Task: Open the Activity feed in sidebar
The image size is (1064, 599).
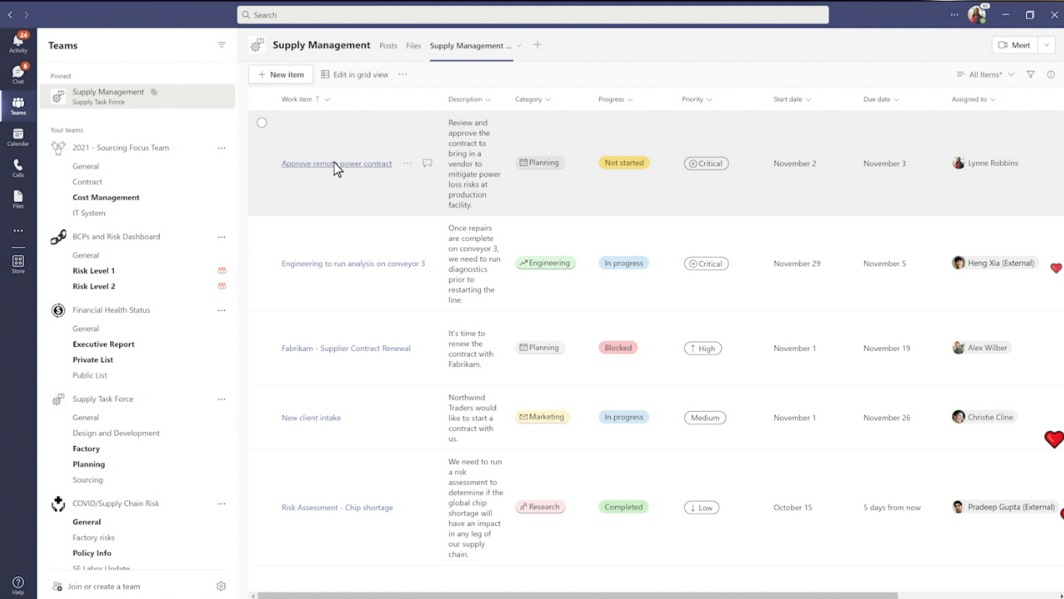Action: (18, 42)
